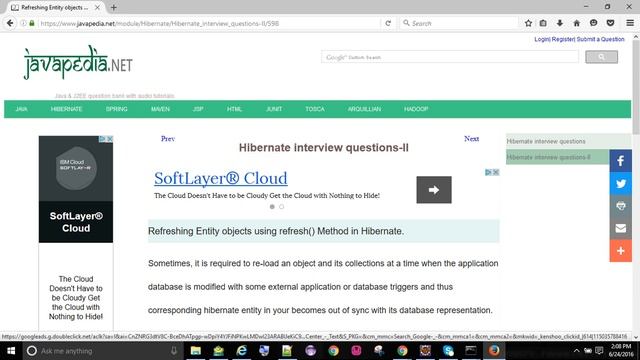This screenshot has height=360, width=640.
Task: Click the Google custom search box
Action: pyautogui.click(x=450, y=57)
